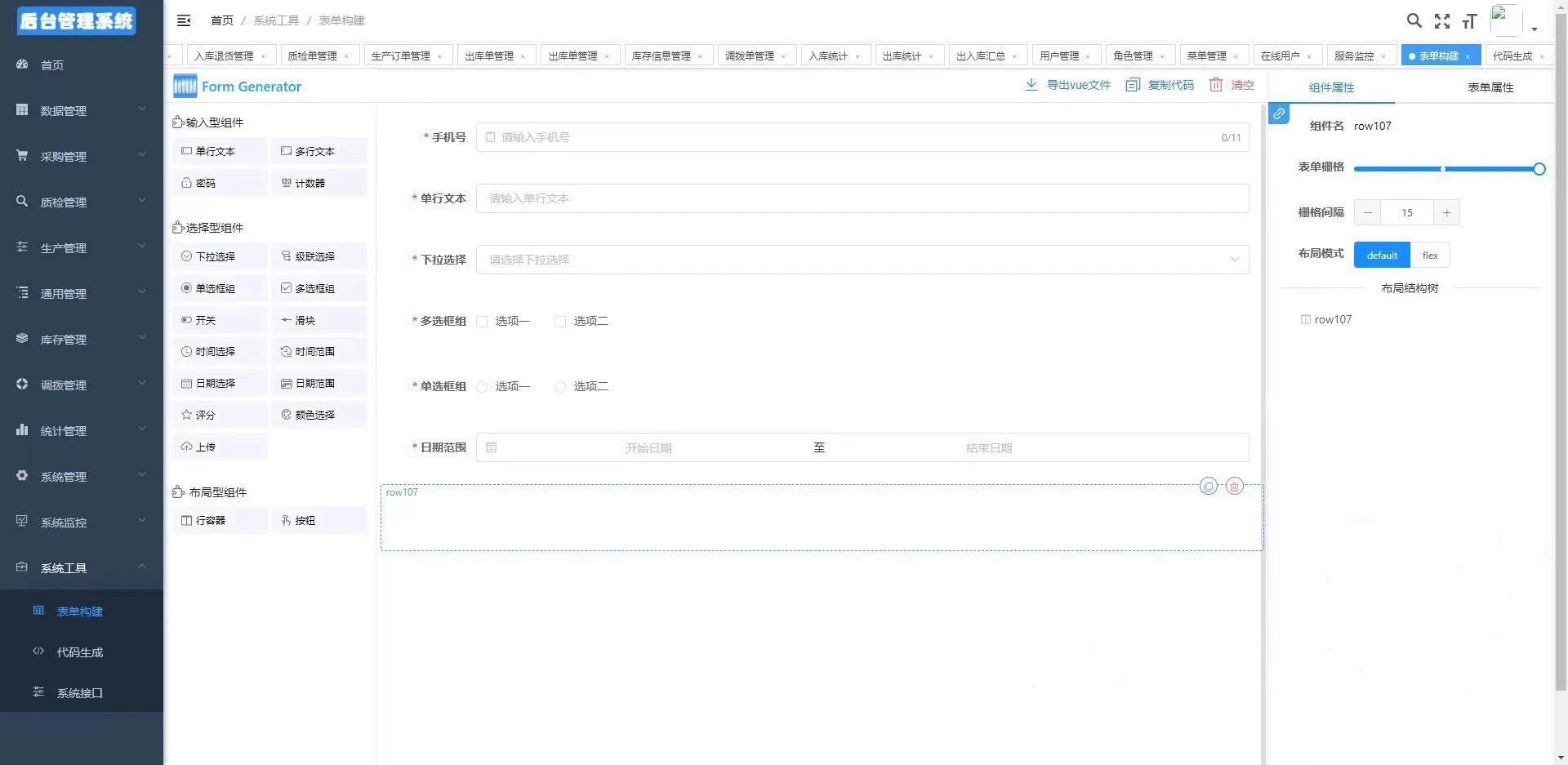This screenshot has width=1568, height=765.
Task: Collapse the sidebar with the hamburger icon
Action: [x=183, y=20]
